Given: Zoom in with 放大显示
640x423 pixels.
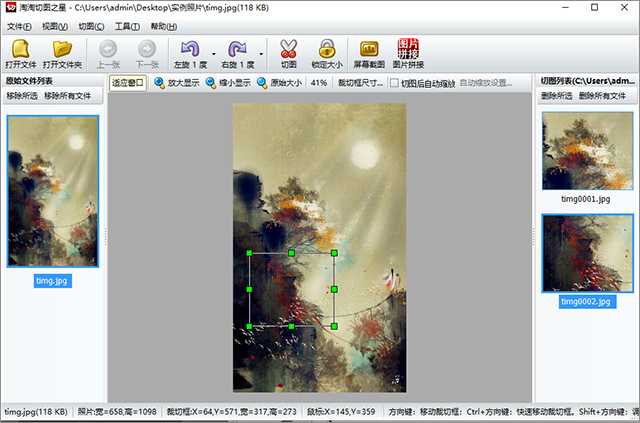Looking at the screenshot, I should [x=177, y=83].
